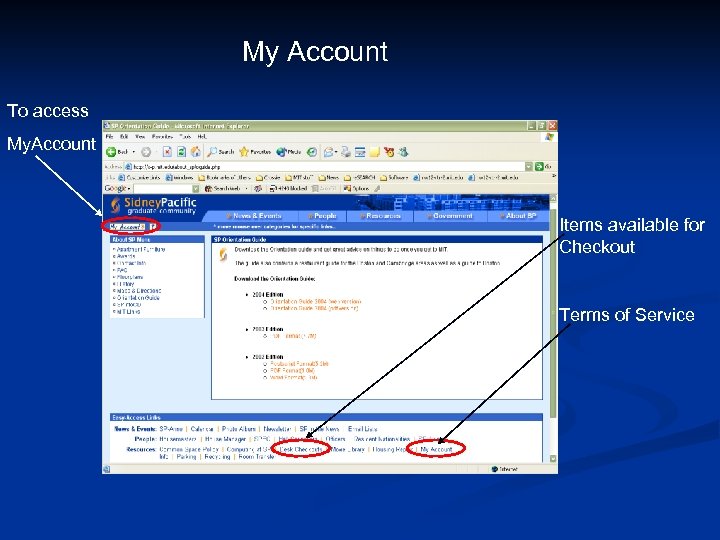The width and height of the screenshot is (720, 540).
Task: Open the Common Space Policy link
Action: point(189,449)
